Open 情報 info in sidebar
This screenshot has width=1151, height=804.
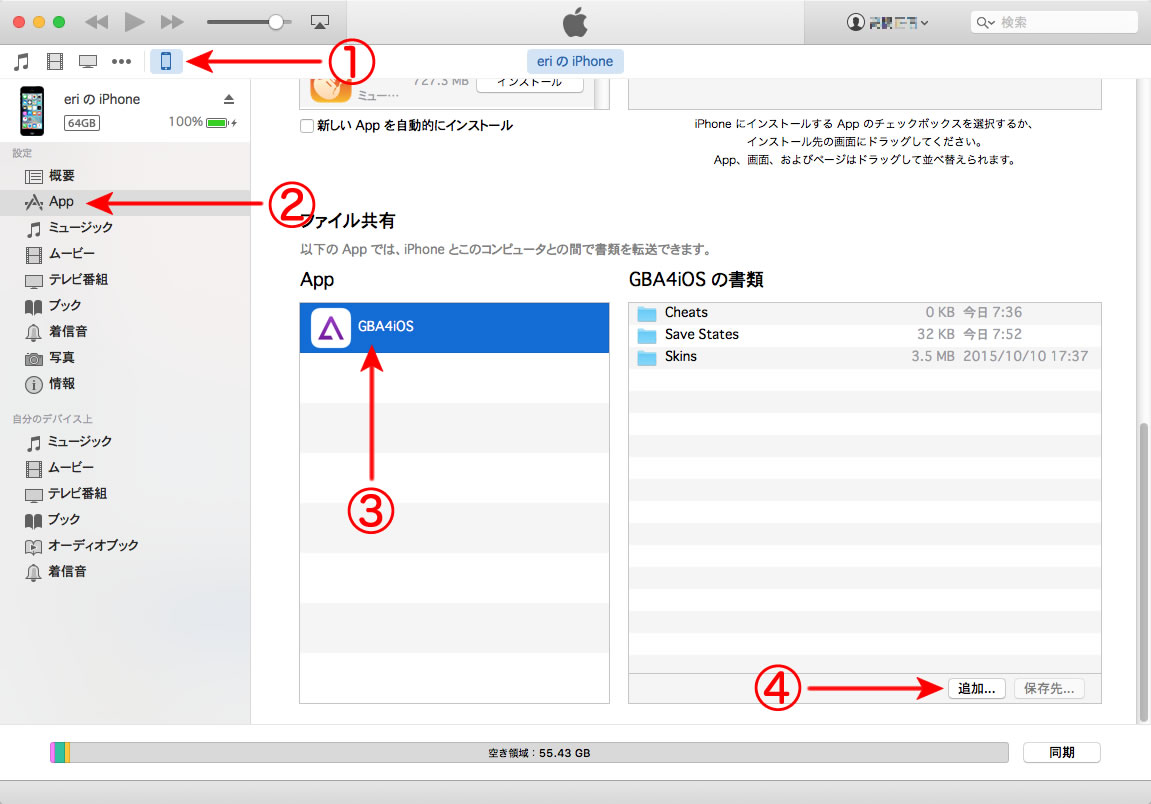pyautogui.click(x=125, y=384)
